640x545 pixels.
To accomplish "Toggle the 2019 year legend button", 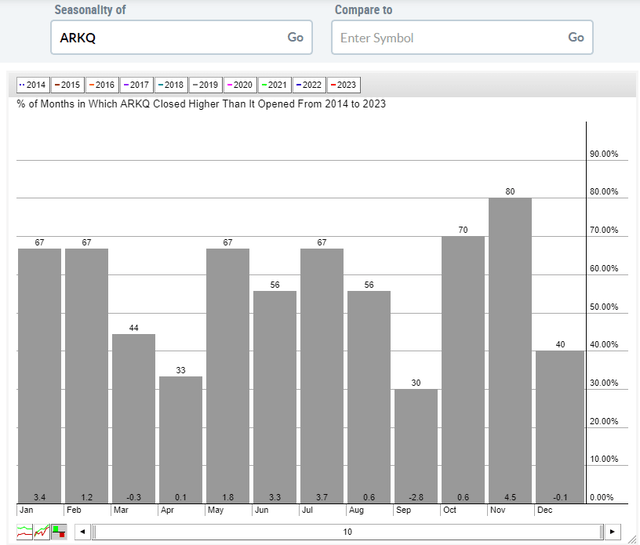I will pyautogui.click(x=206, y=85).
